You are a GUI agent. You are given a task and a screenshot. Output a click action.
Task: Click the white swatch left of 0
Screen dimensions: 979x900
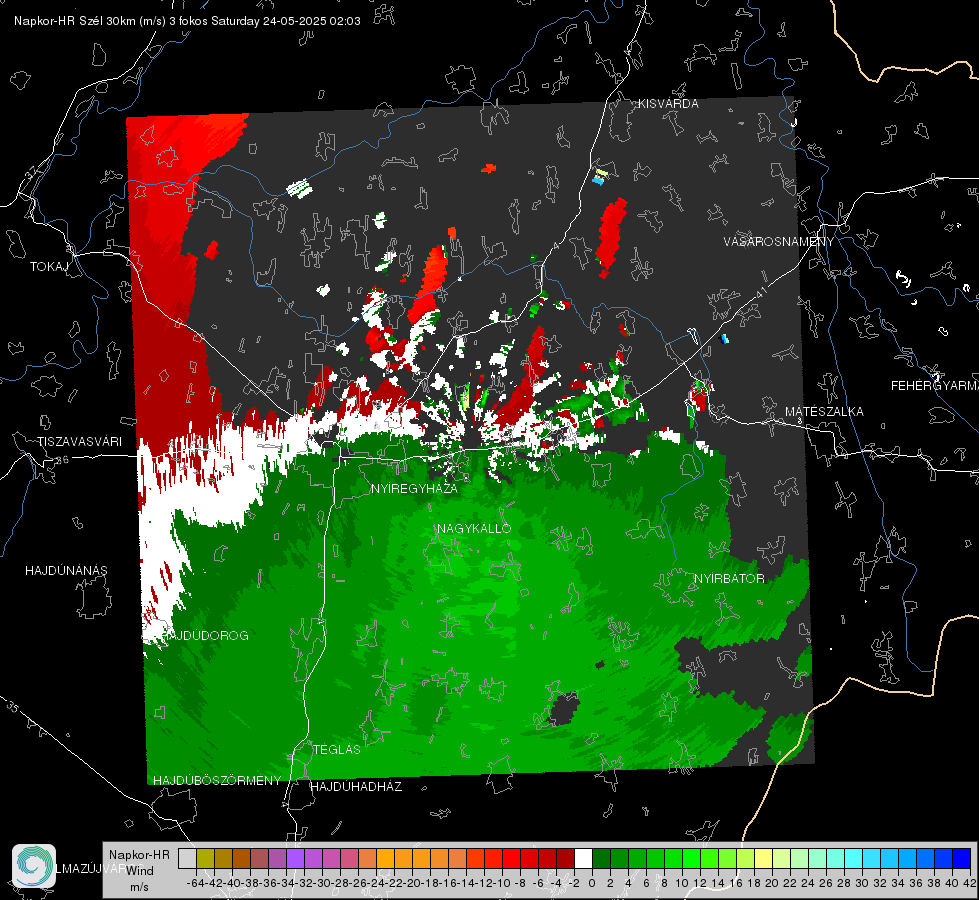(x=583, y=858)
